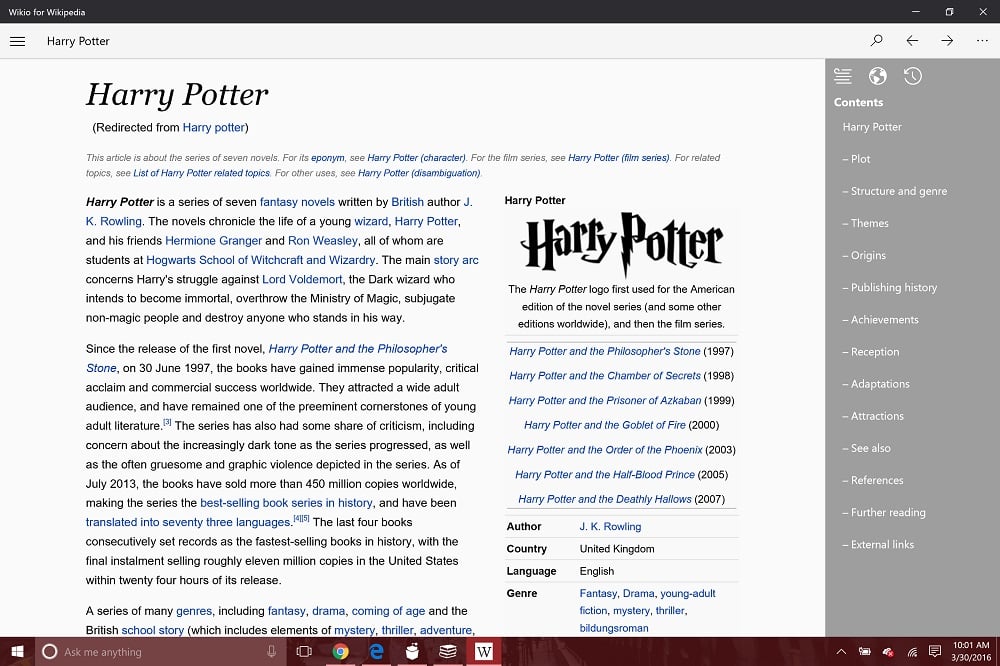Open 'translated into seventy three languages' link
This screenshot has height=666, width=1000.
coord(188,522)
